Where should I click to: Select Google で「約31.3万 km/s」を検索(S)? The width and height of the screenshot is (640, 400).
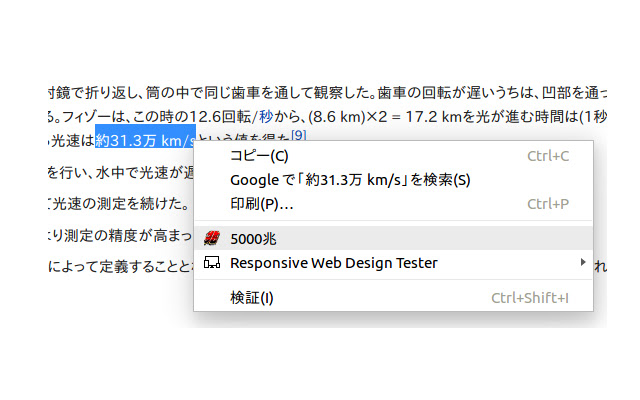click(393, 180)
